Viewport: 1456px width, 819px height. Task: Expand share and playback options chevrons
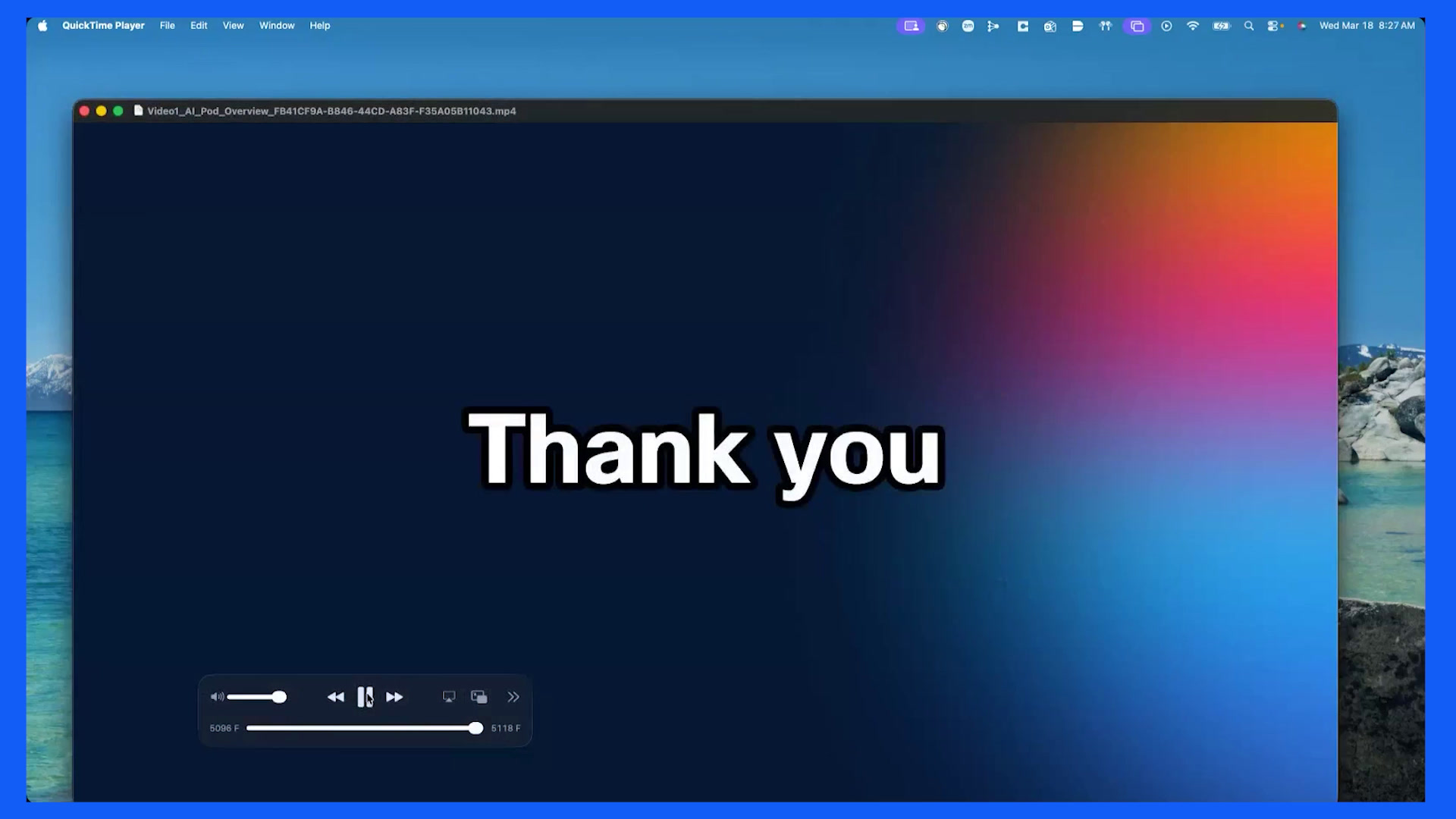point(513,697)
